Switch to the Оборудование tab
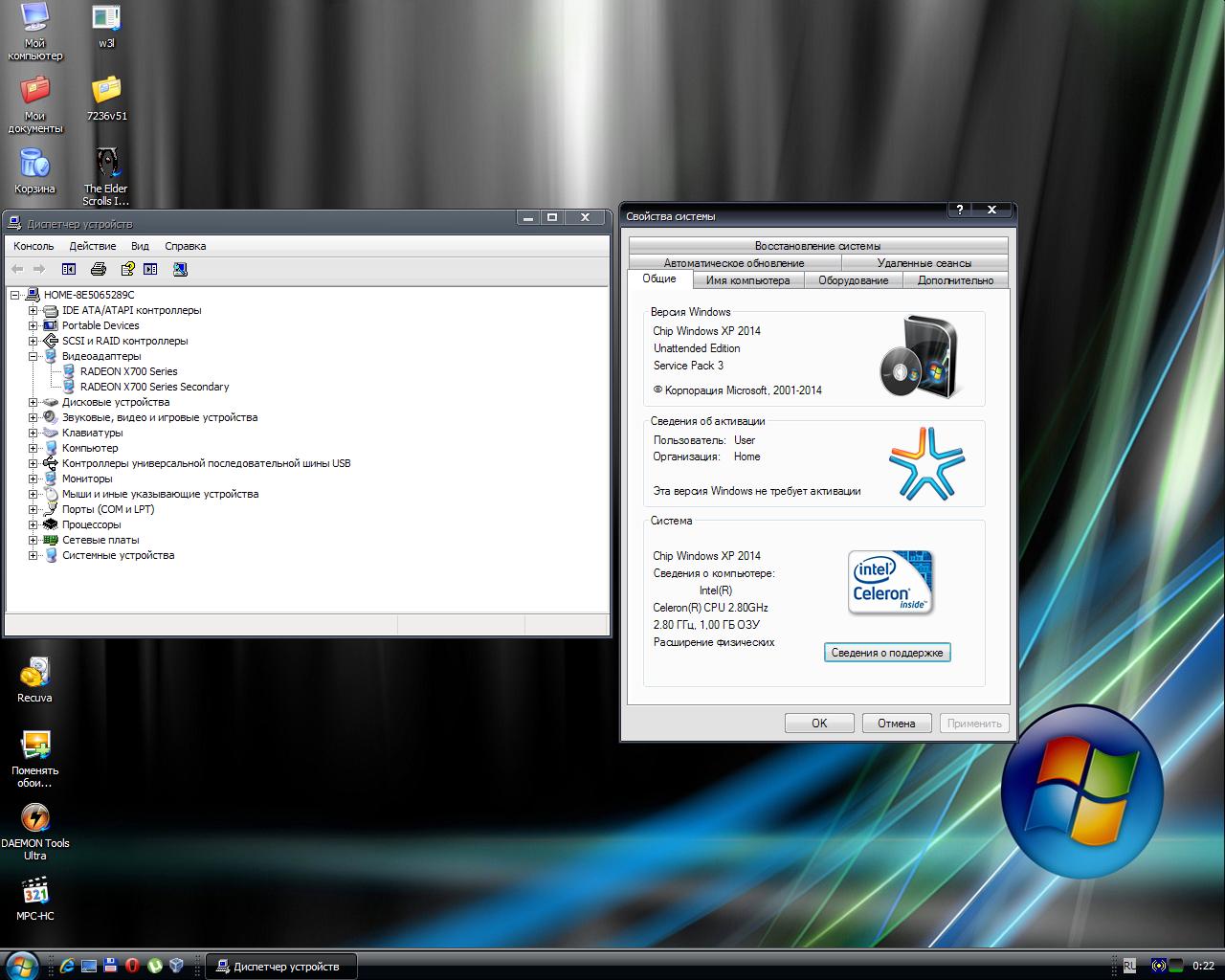This screenshot has height=980, width=1225. 853,280
